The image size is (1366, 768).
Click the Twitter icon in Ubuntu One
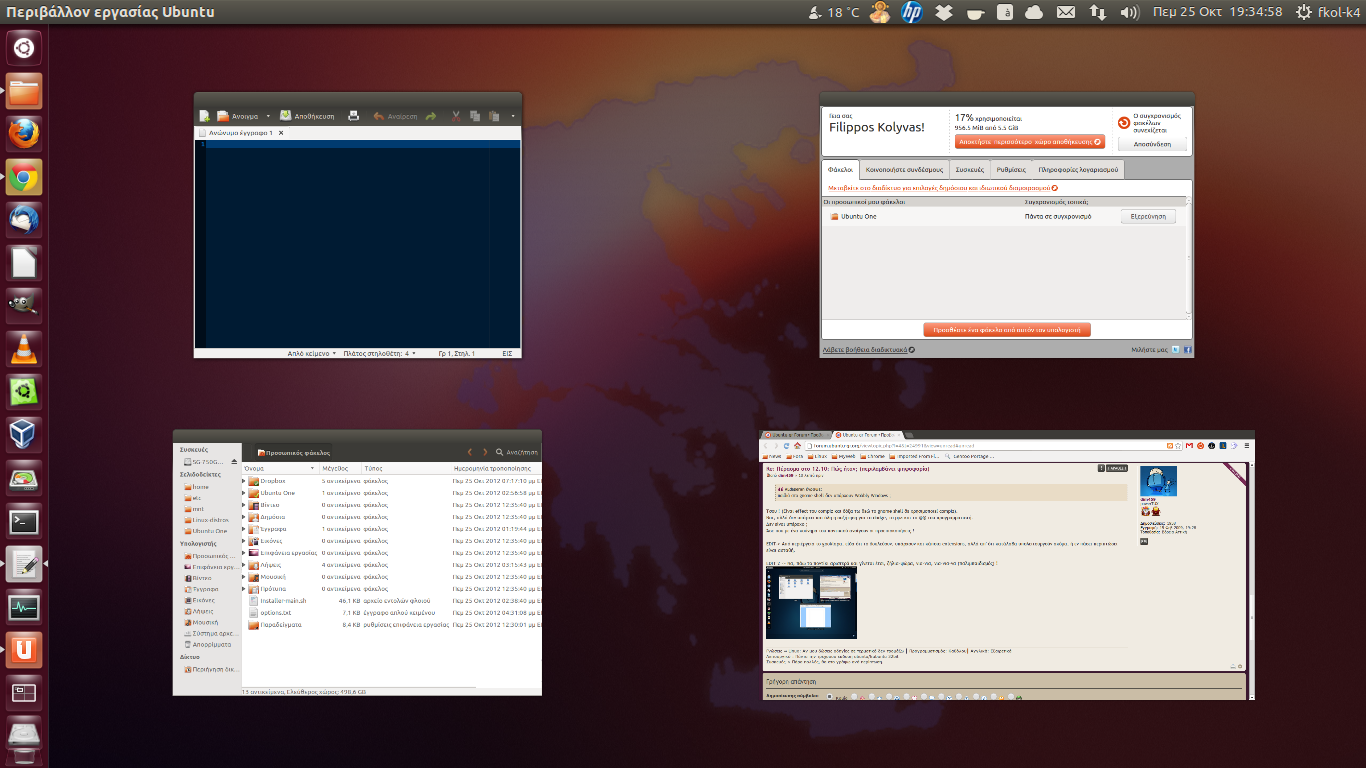(x=1175, y=350)
